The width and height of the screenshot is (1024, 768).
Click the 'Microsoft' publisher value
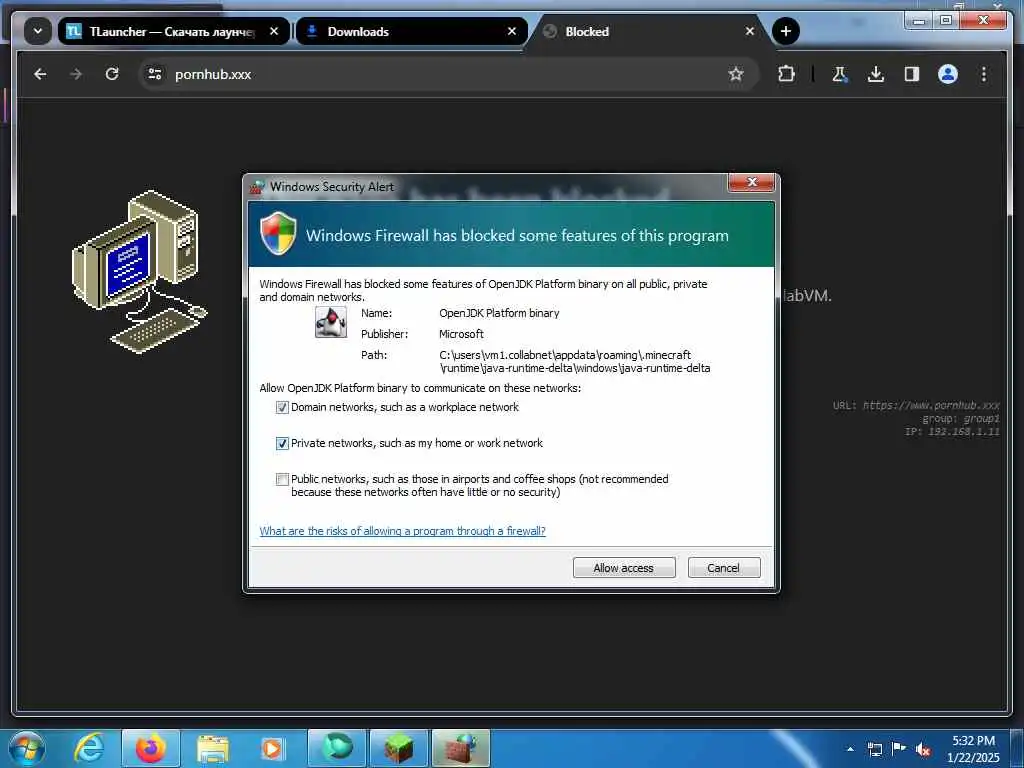click(x=461, y=334)
